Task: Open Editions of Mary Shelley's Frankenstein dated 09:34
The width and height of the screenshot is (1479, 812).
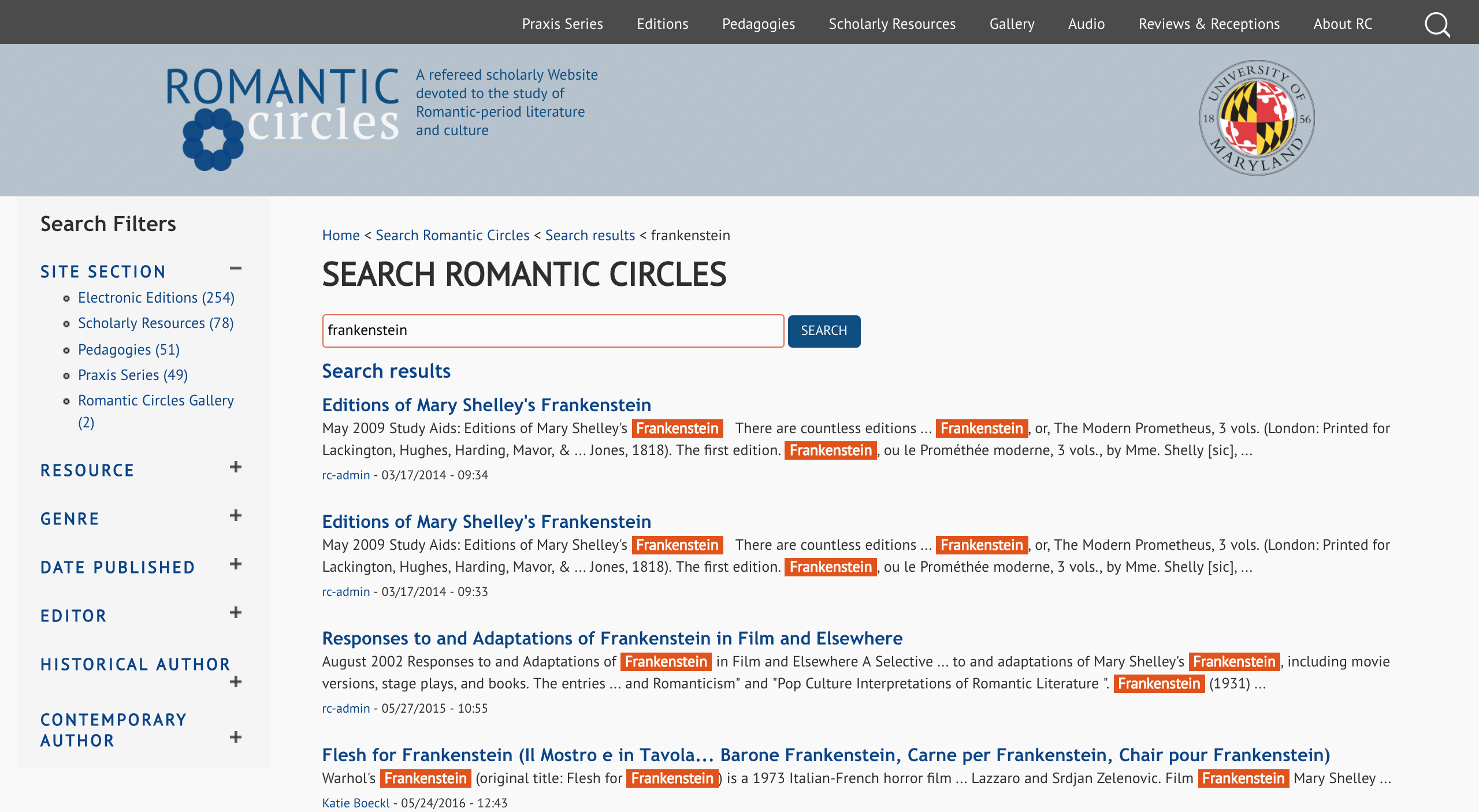Action: [486, 405]
